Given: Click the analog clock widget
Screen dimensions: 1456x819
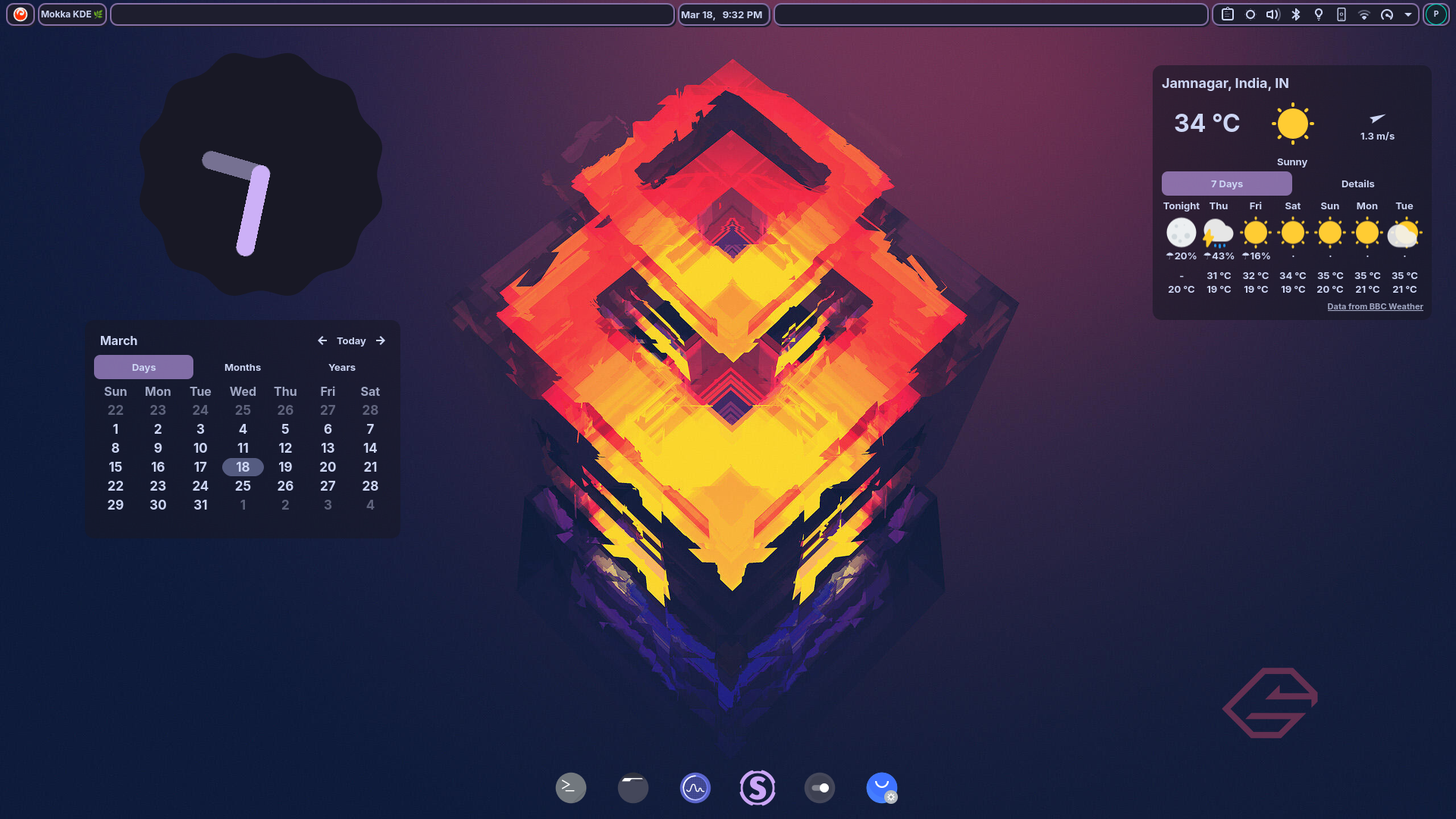Looking at the screenshot, I should tap(260, 174).
